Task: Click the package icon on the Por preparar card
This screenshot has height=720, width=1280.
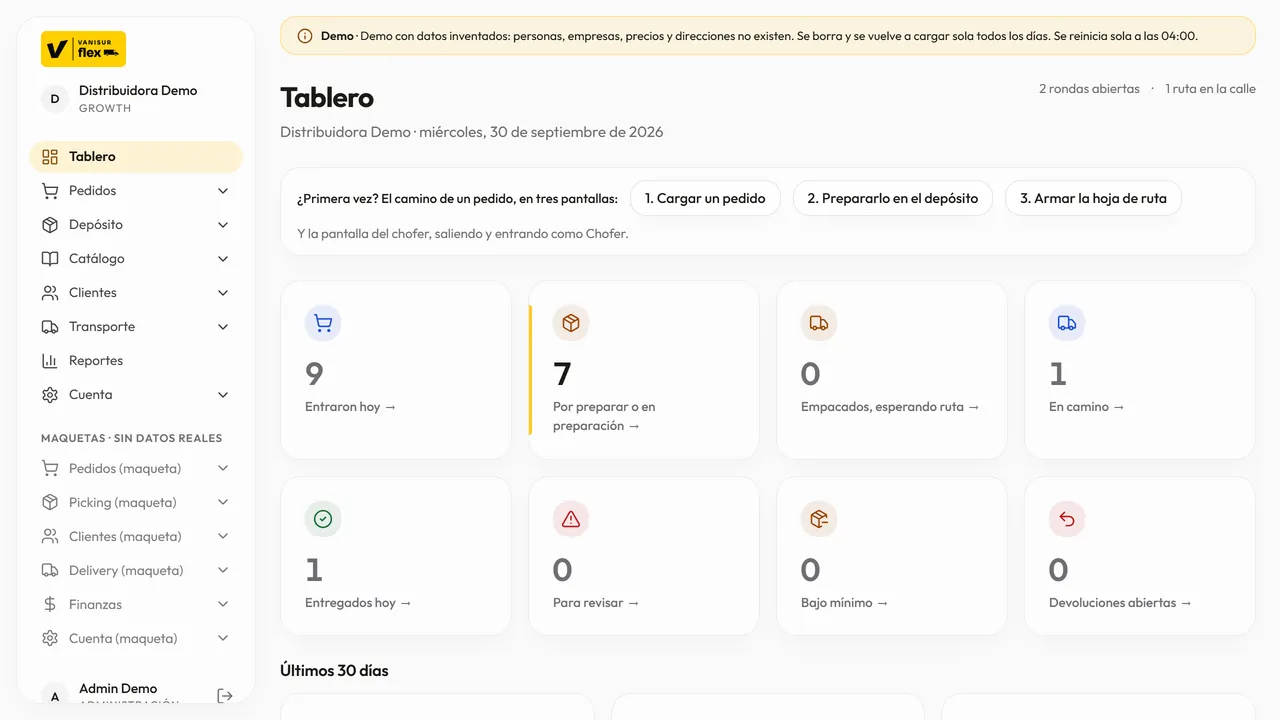Action: 571,323
